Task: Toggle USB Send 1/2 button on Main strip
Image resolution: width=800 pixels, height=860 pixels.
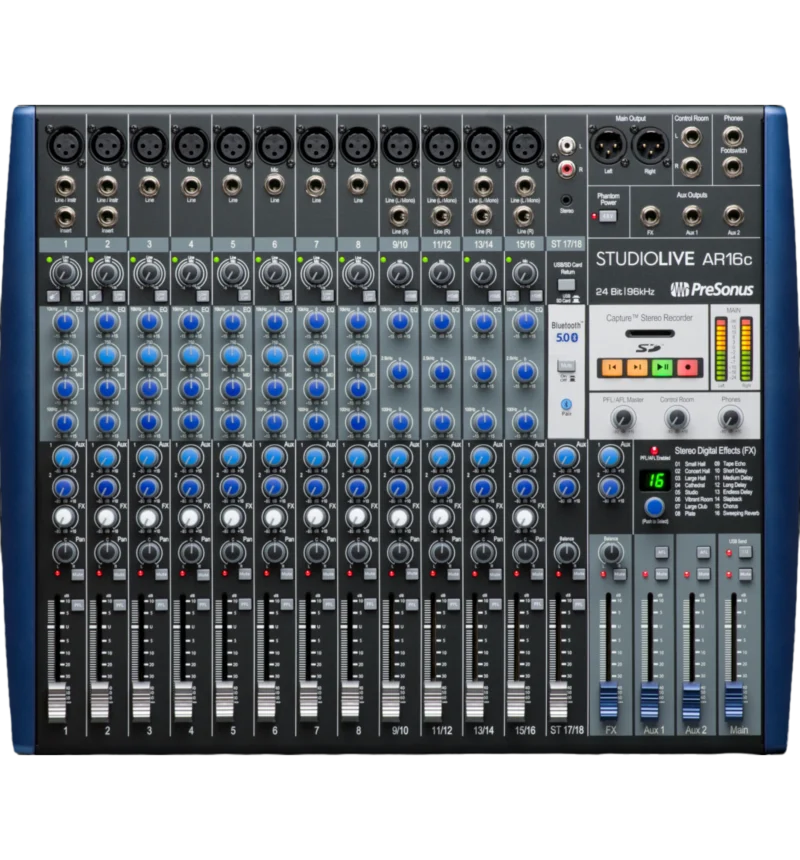Action: tap(745, 553)
